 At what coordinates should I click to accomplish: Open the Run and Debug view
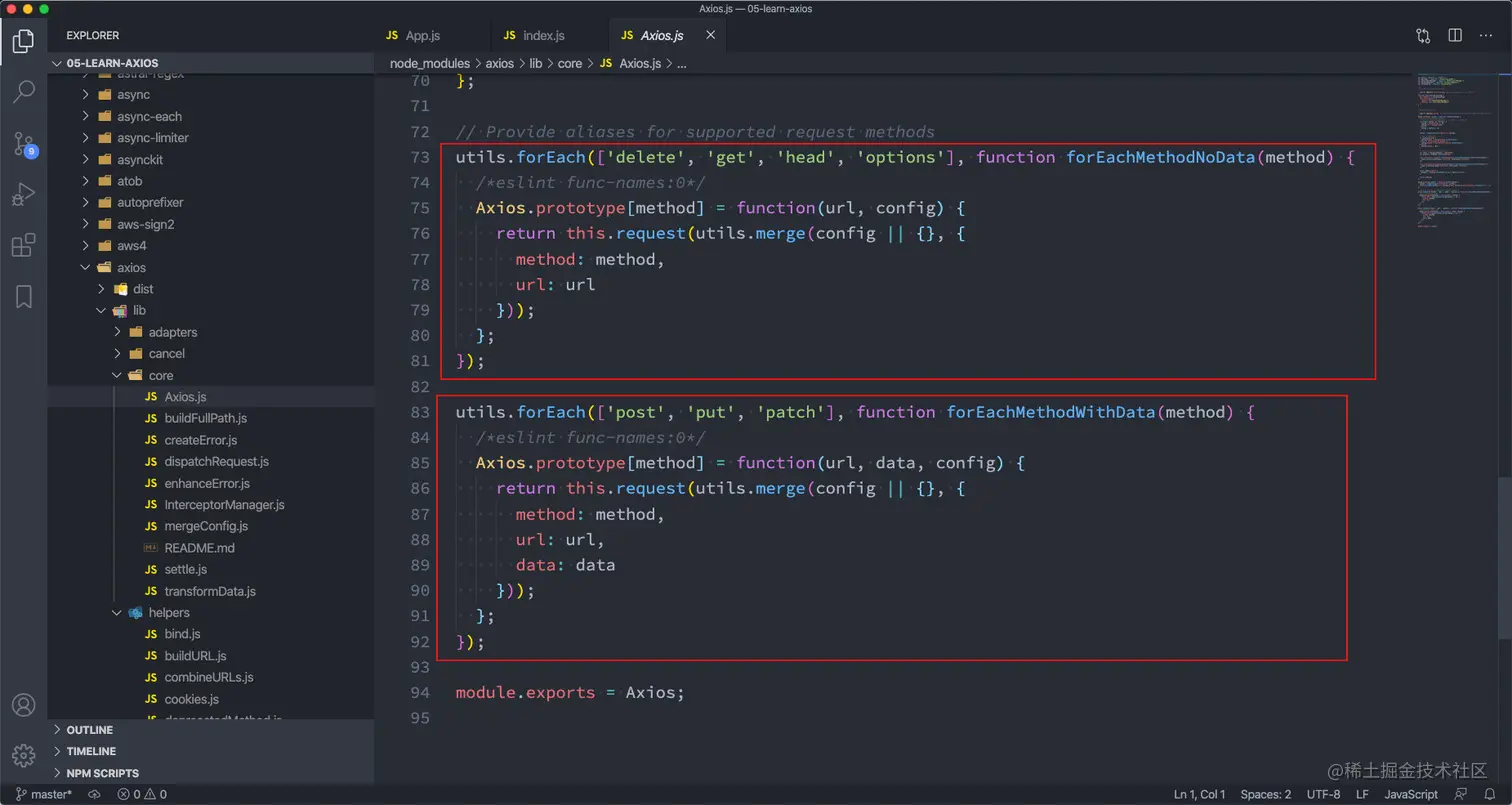(23, 194)
